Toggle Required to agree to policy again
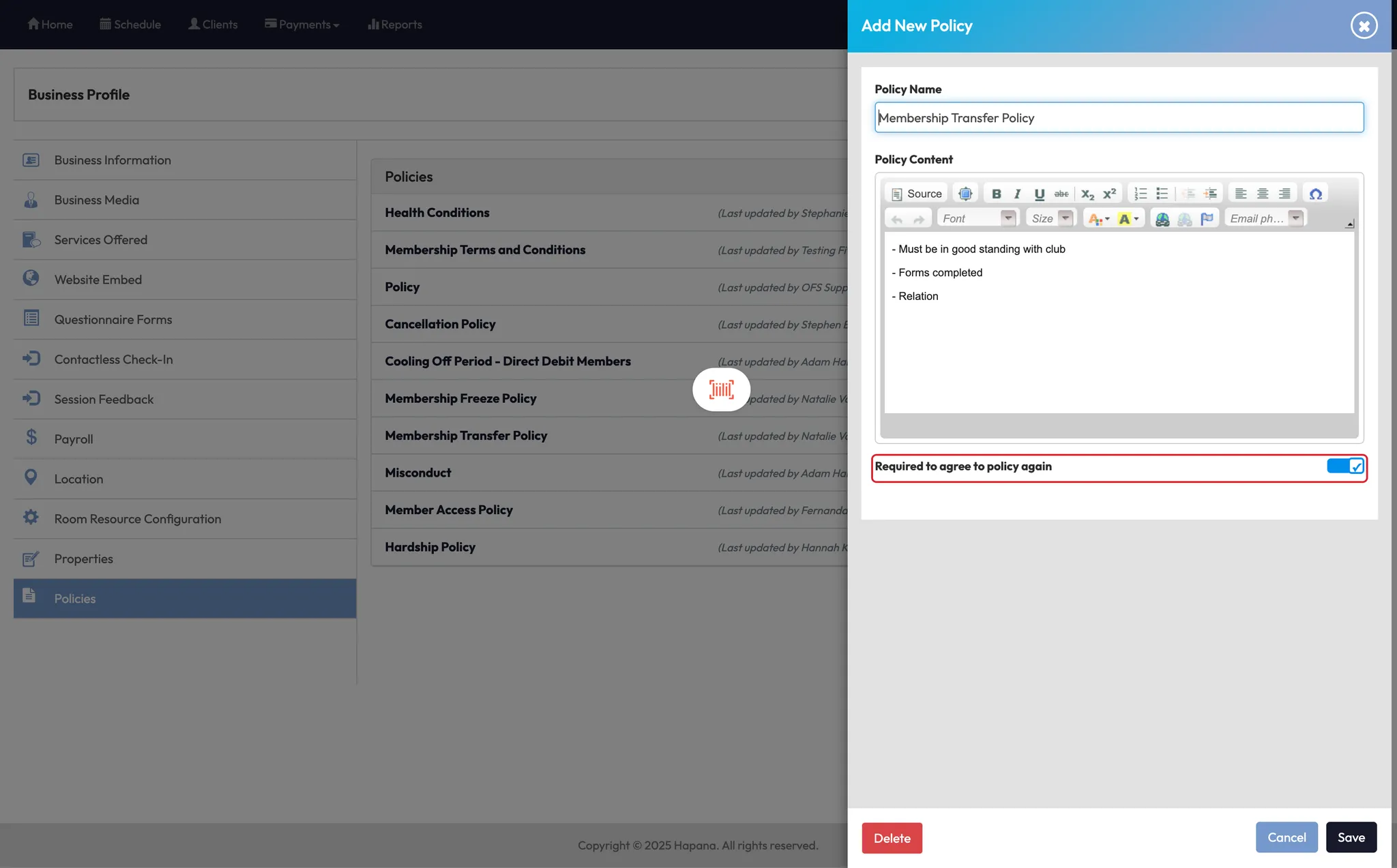This screenshot has height=868, width=1397. [1344, 466]
